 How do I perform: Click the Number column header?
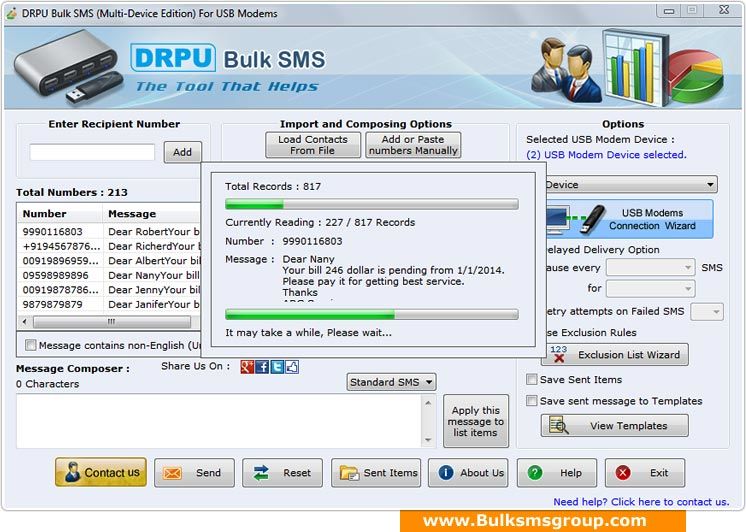click(x=60, y=214)
